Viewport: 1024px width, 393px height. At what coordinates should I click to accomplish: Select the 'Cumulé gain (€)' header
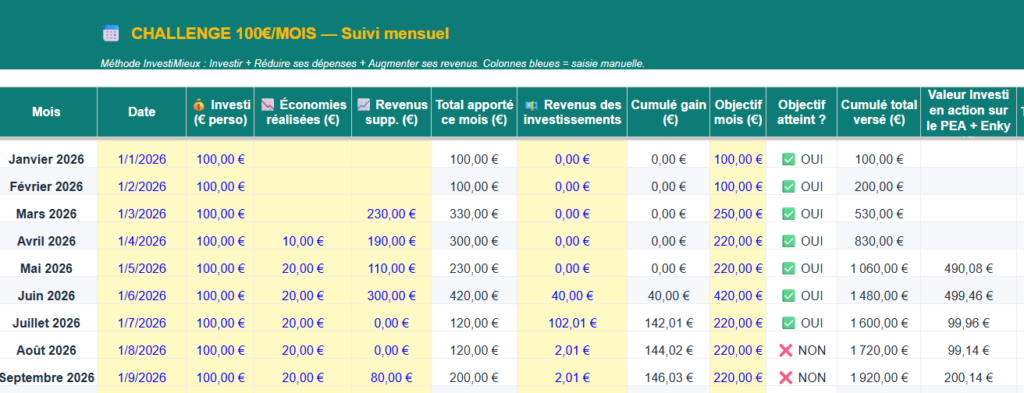coord(669,112)
